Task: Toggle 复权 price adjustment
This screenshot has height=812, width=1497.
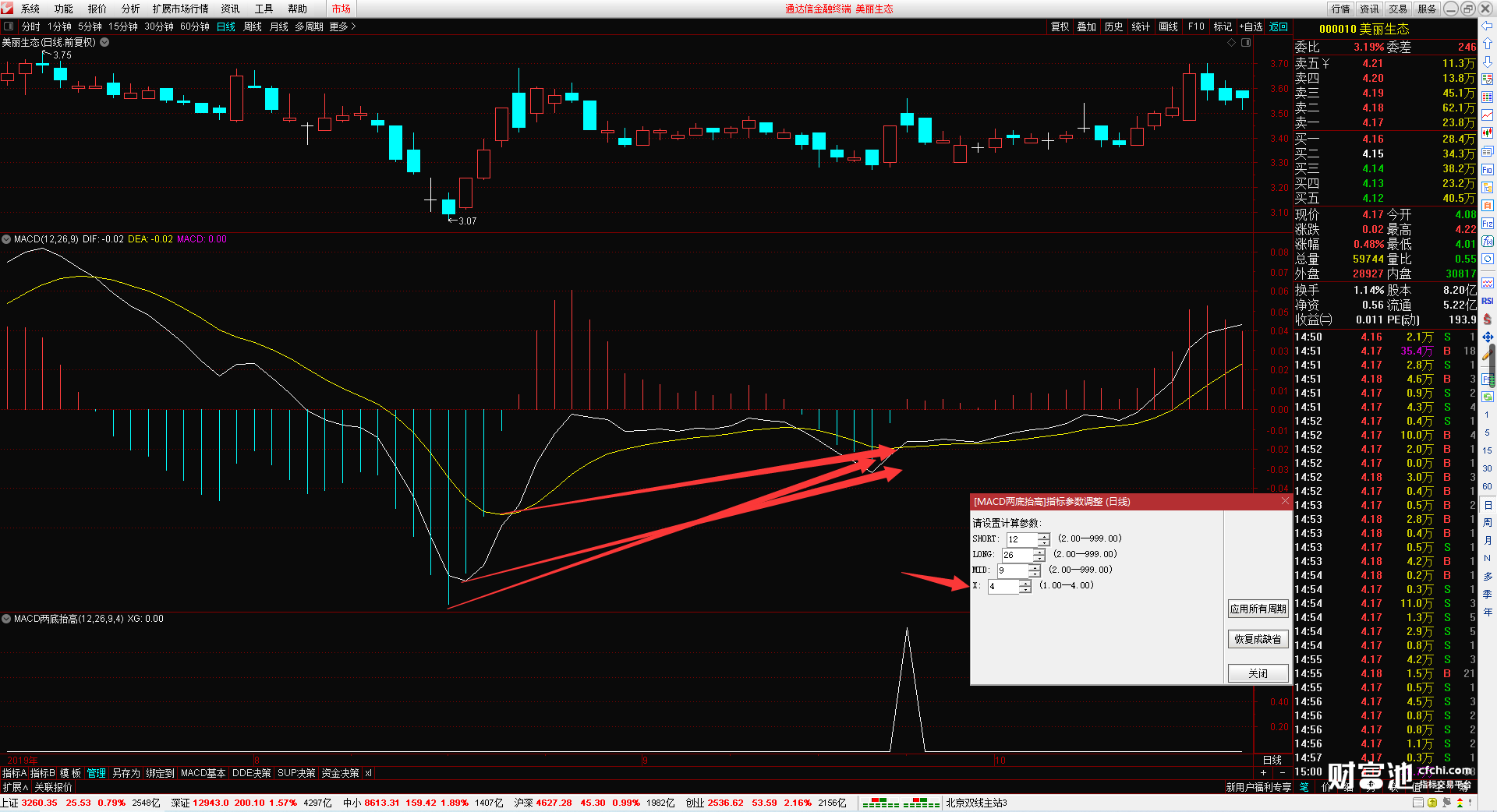Action: pyautogui.click(x=1060, y=26)
